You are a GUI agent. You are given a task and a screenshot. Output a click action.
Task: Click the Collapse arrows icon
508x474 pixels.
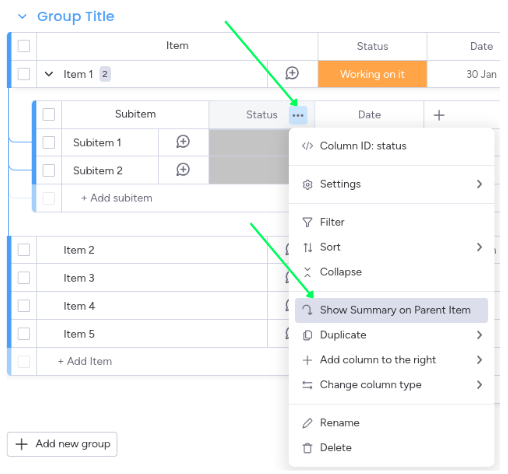pos(307,272)
